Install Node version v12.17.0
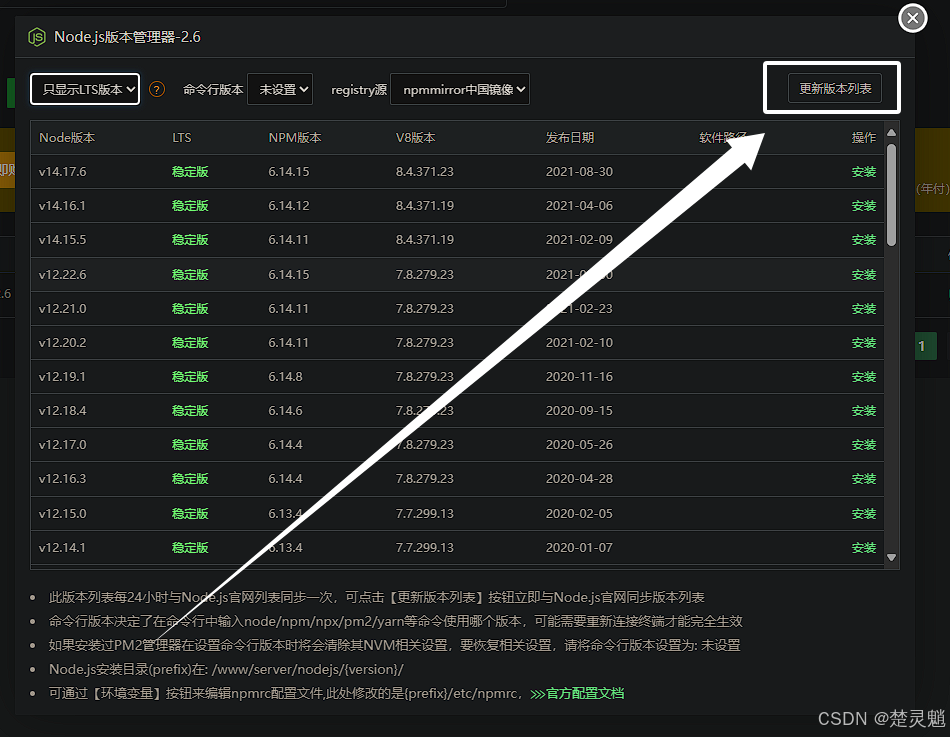This screenshot has height=737, width=950. [863, 444]
